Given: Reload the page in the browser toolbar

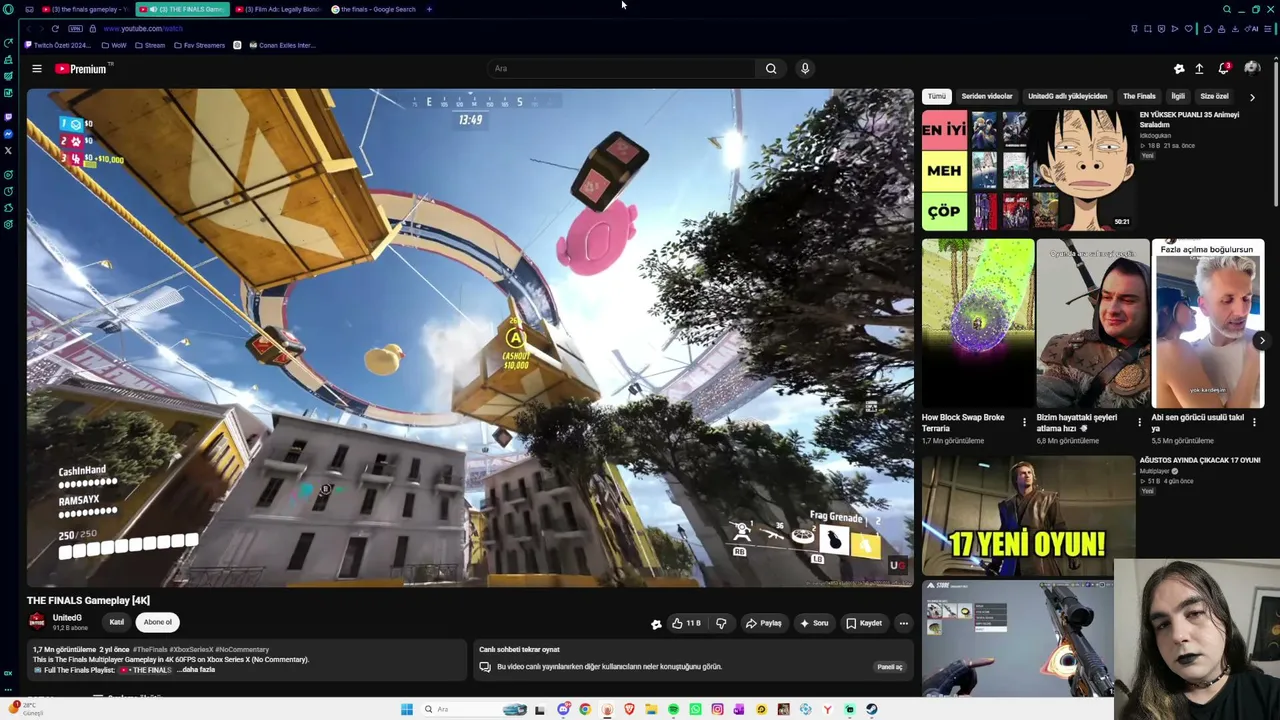Looking at the screenshot, I should [55, 29].
